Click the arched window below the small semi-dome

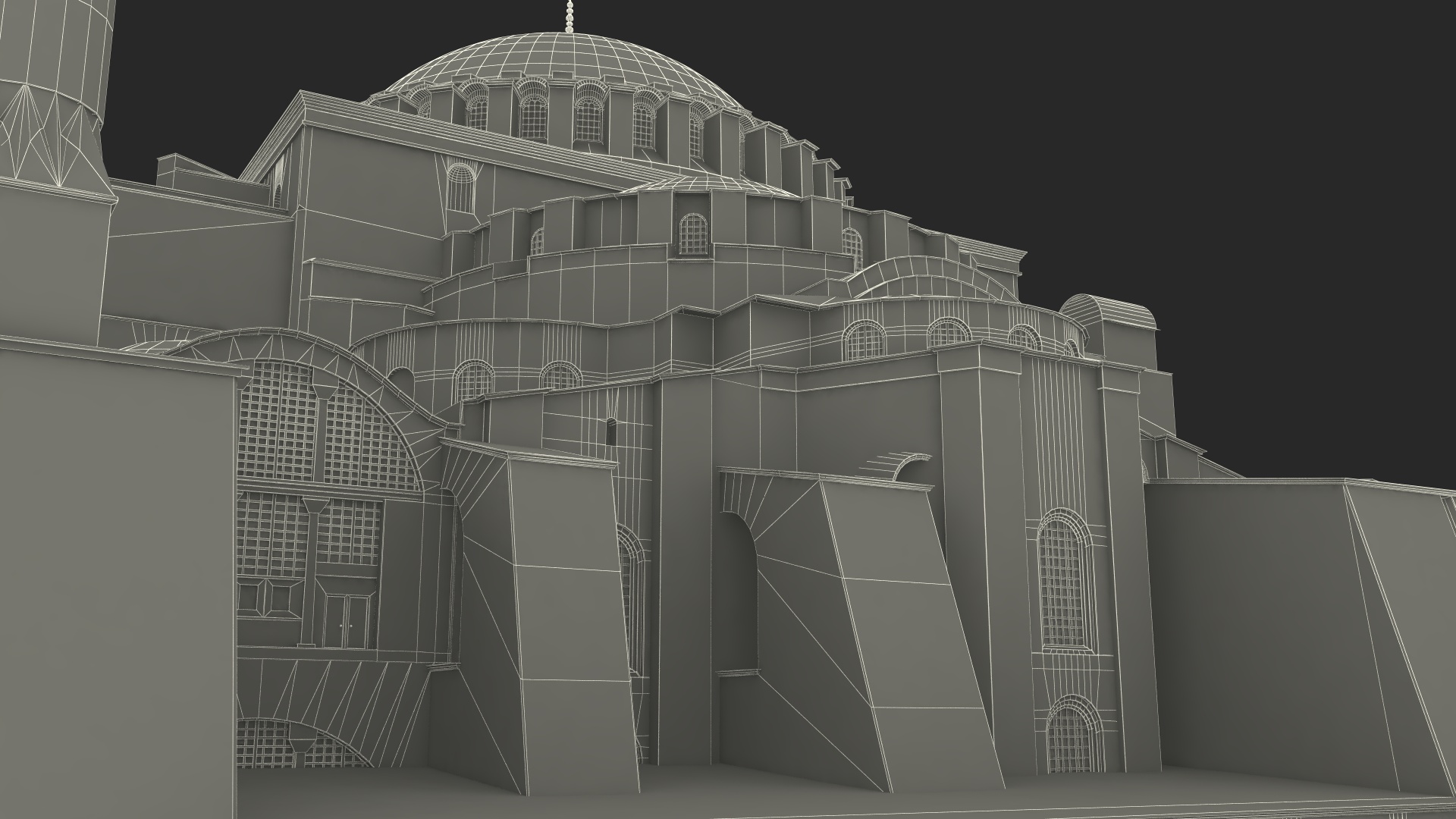[x=692, y=234]
